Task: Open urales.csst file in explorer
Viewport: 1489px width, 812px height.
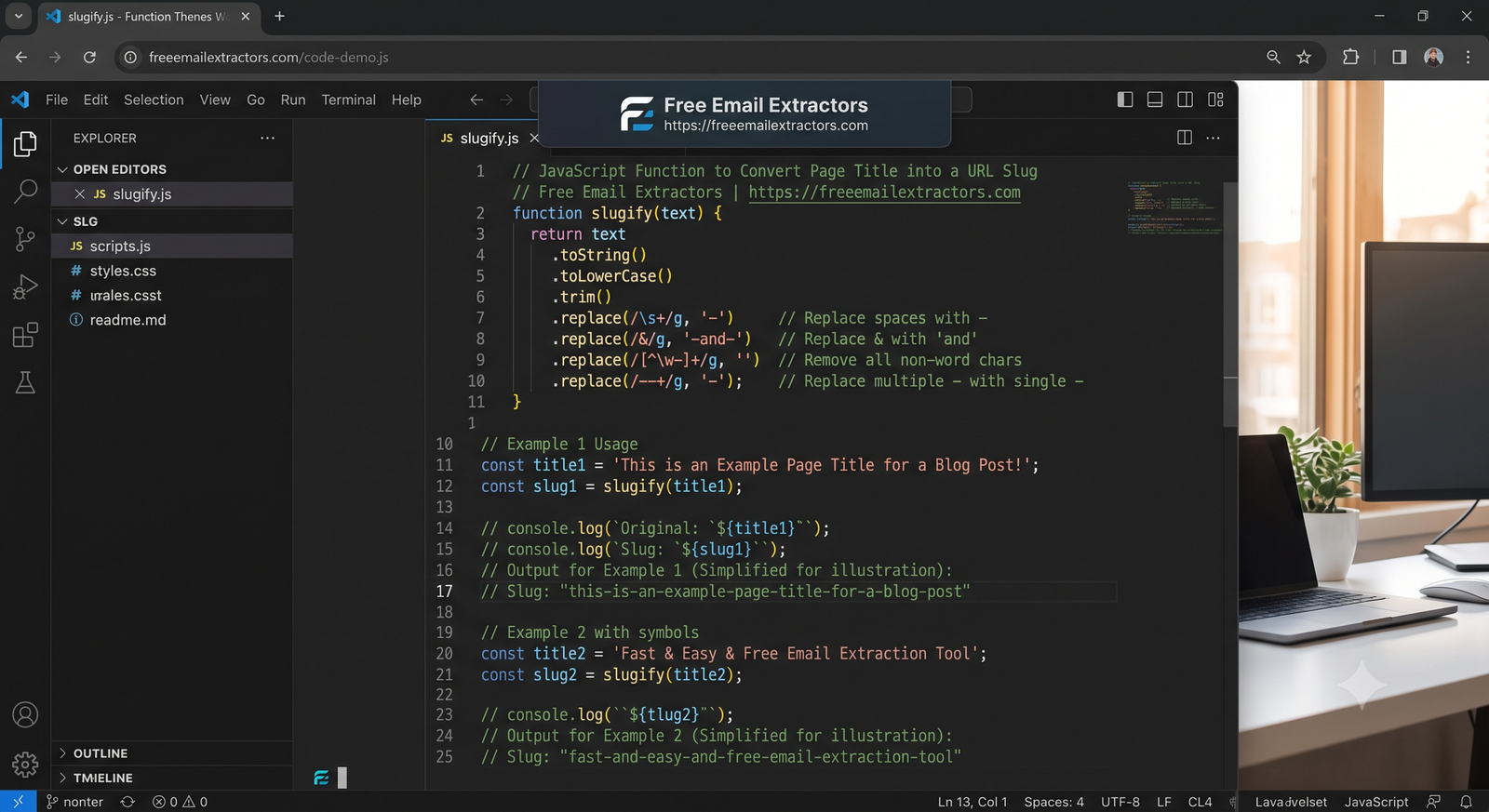Action: click(172, 295)
